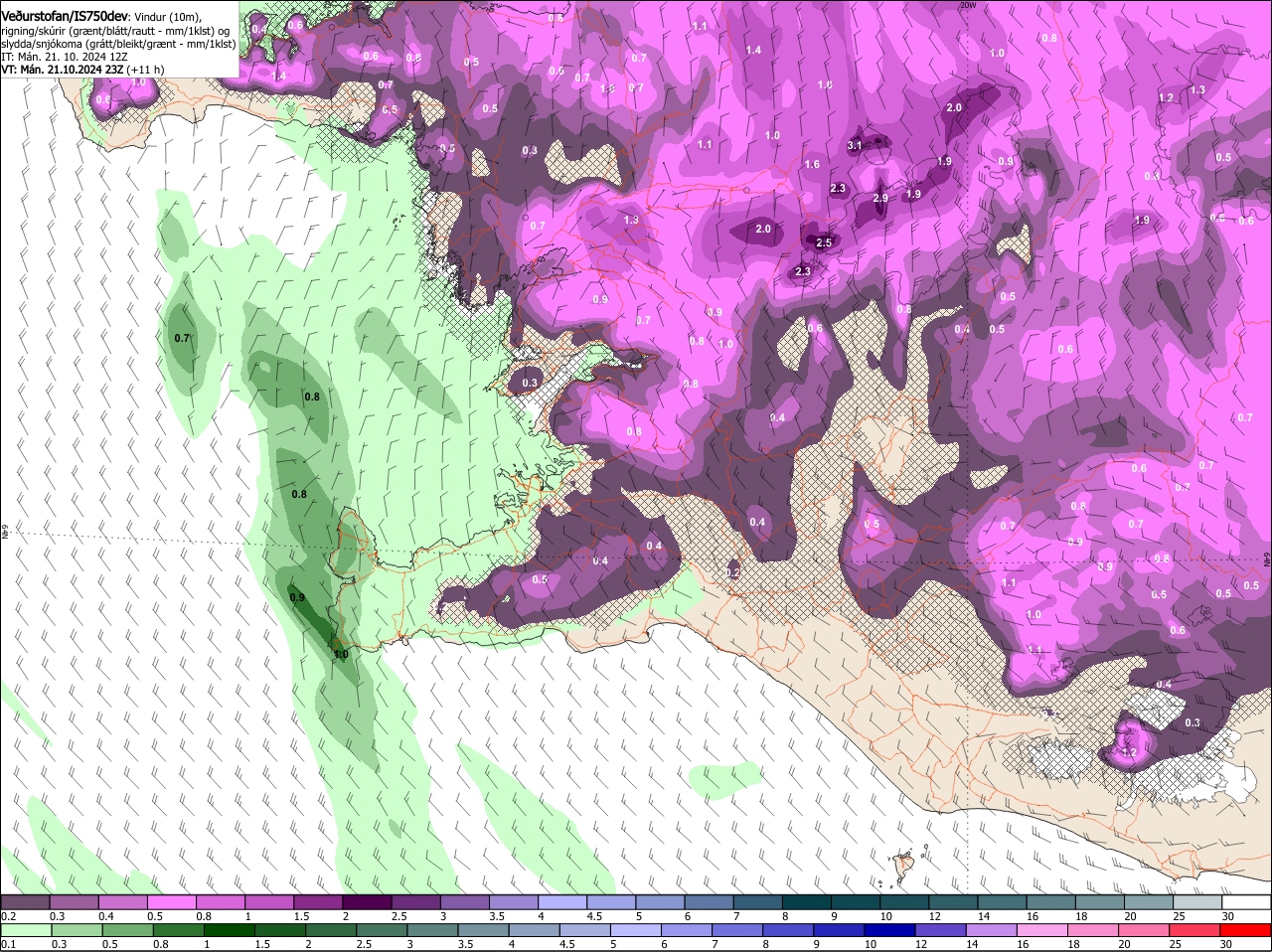The width and height of the screenshot is (1272, 952).
Task: Click top legend swatch between 12 and 14
Action: [x=953, y=901]
